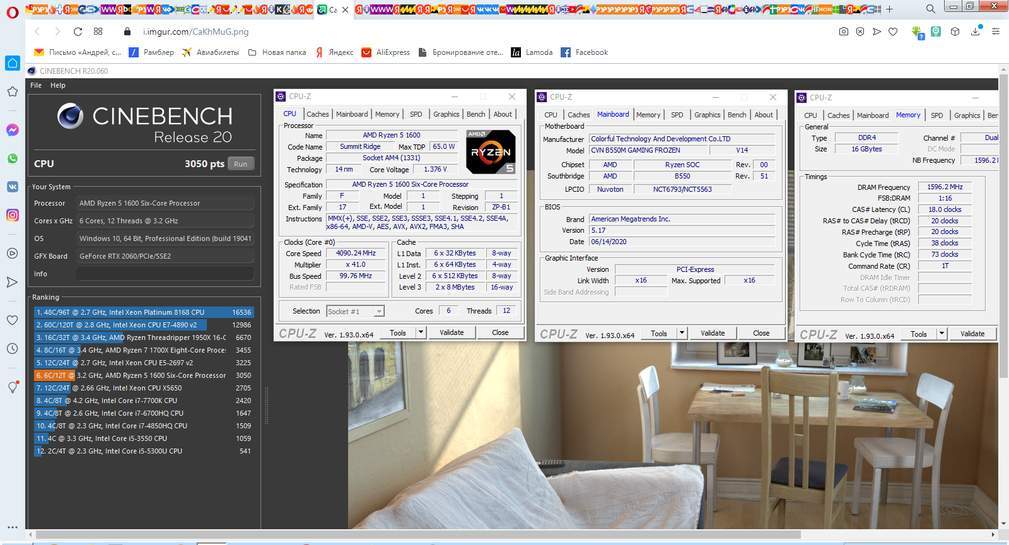1009x545 pixels.
Task: Open the Opera main menu logo
Action: 12,12
